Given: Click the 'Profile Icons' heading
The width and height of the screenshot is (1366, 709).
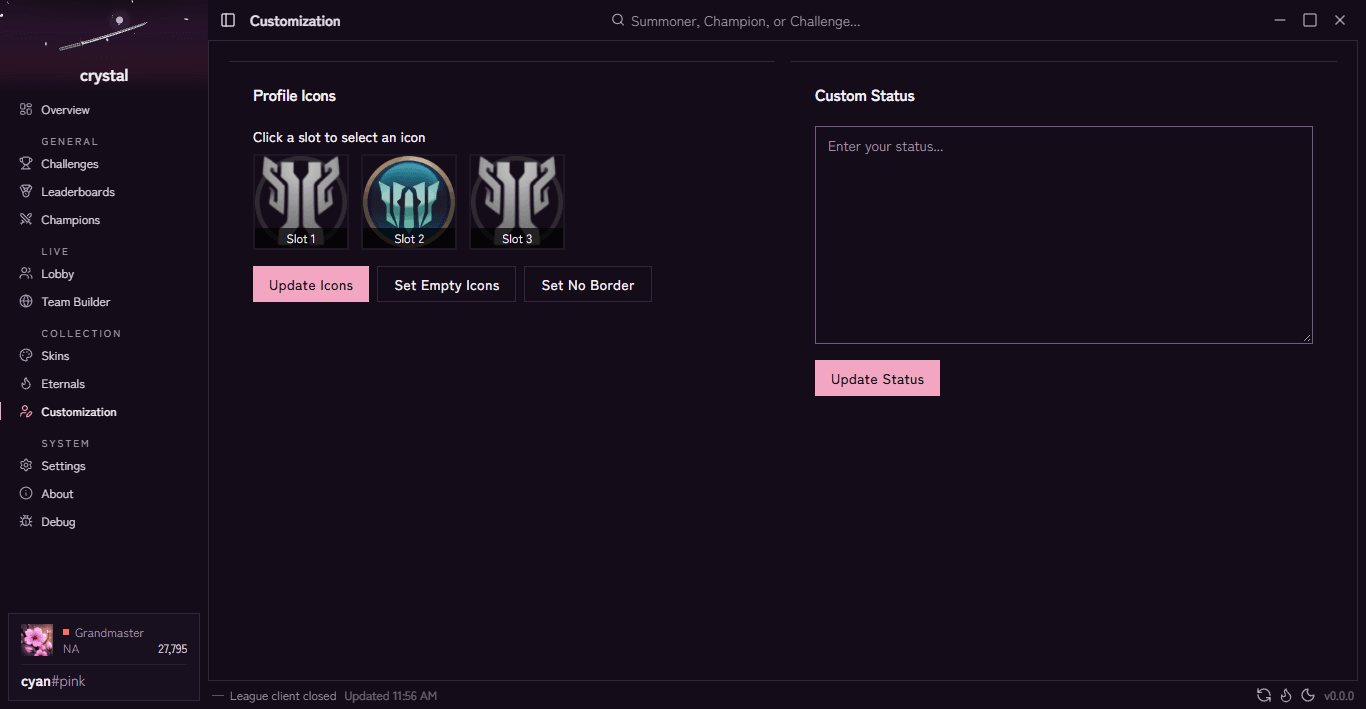Looking at the screenshot, I should [294, 96].
